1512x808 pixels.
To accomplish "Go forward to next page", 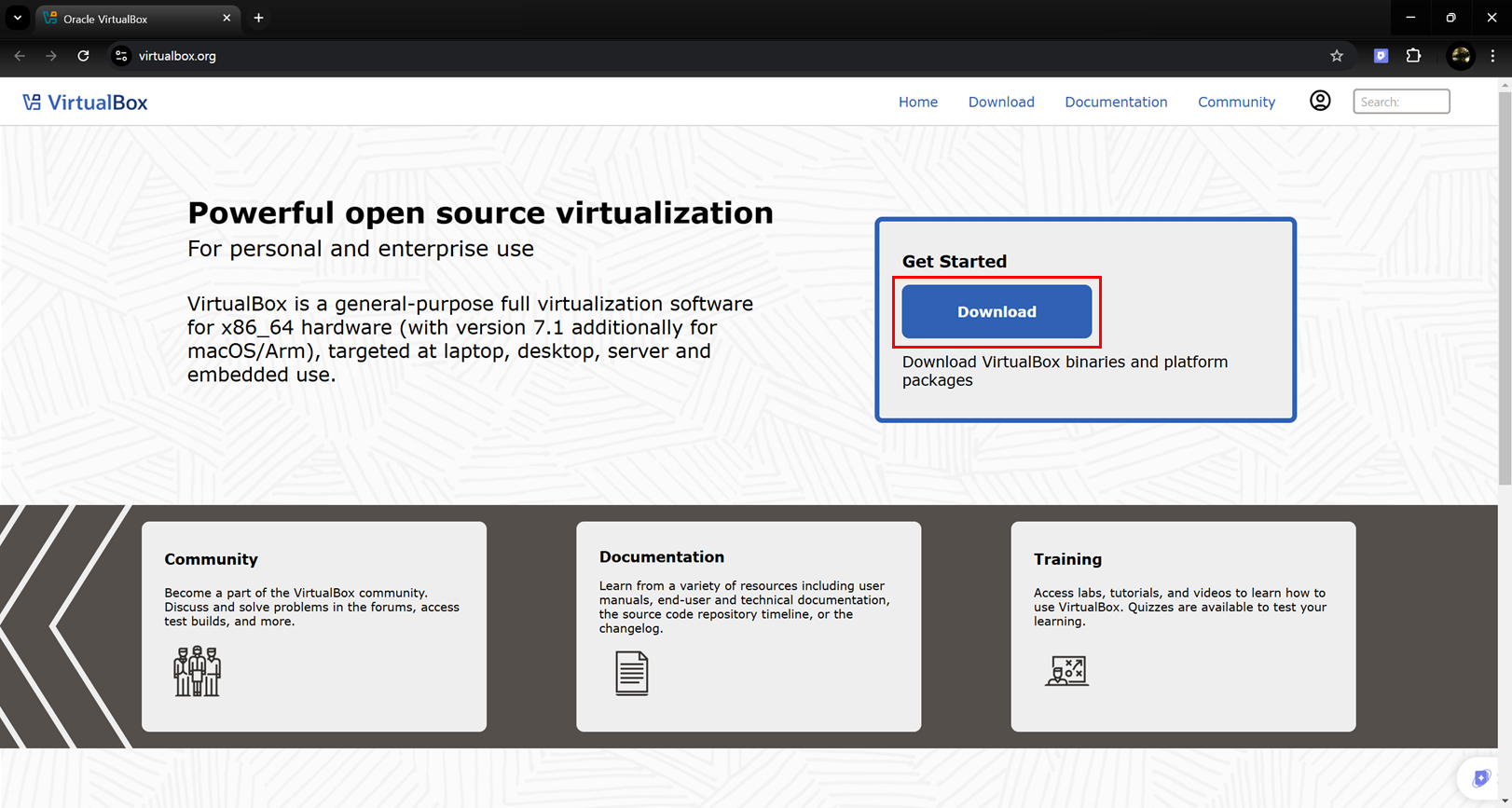I will click(51, 56).
